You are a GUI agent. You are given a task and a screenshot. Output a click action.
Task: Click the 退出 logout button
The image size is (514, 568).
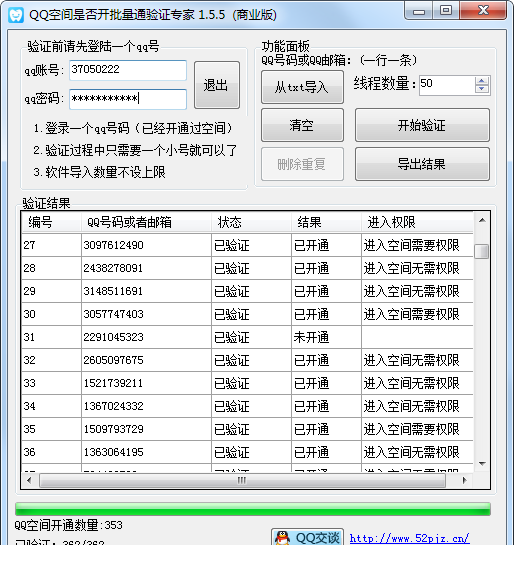pos(217,85)
